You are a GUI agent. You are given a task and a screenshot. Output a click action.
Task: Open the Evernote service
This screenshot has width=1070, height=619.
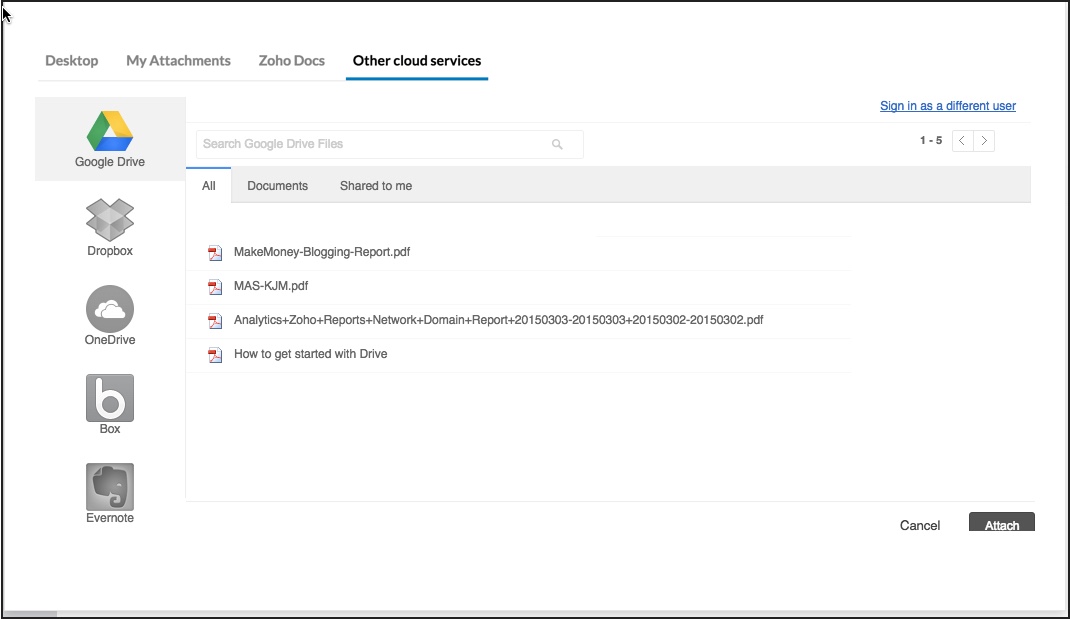110,487
